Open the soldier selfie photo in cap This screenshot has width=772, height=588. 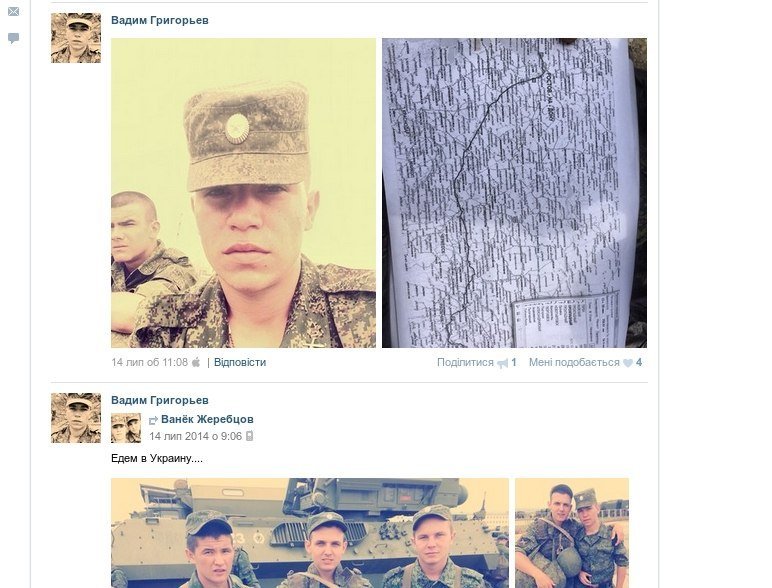243,193
